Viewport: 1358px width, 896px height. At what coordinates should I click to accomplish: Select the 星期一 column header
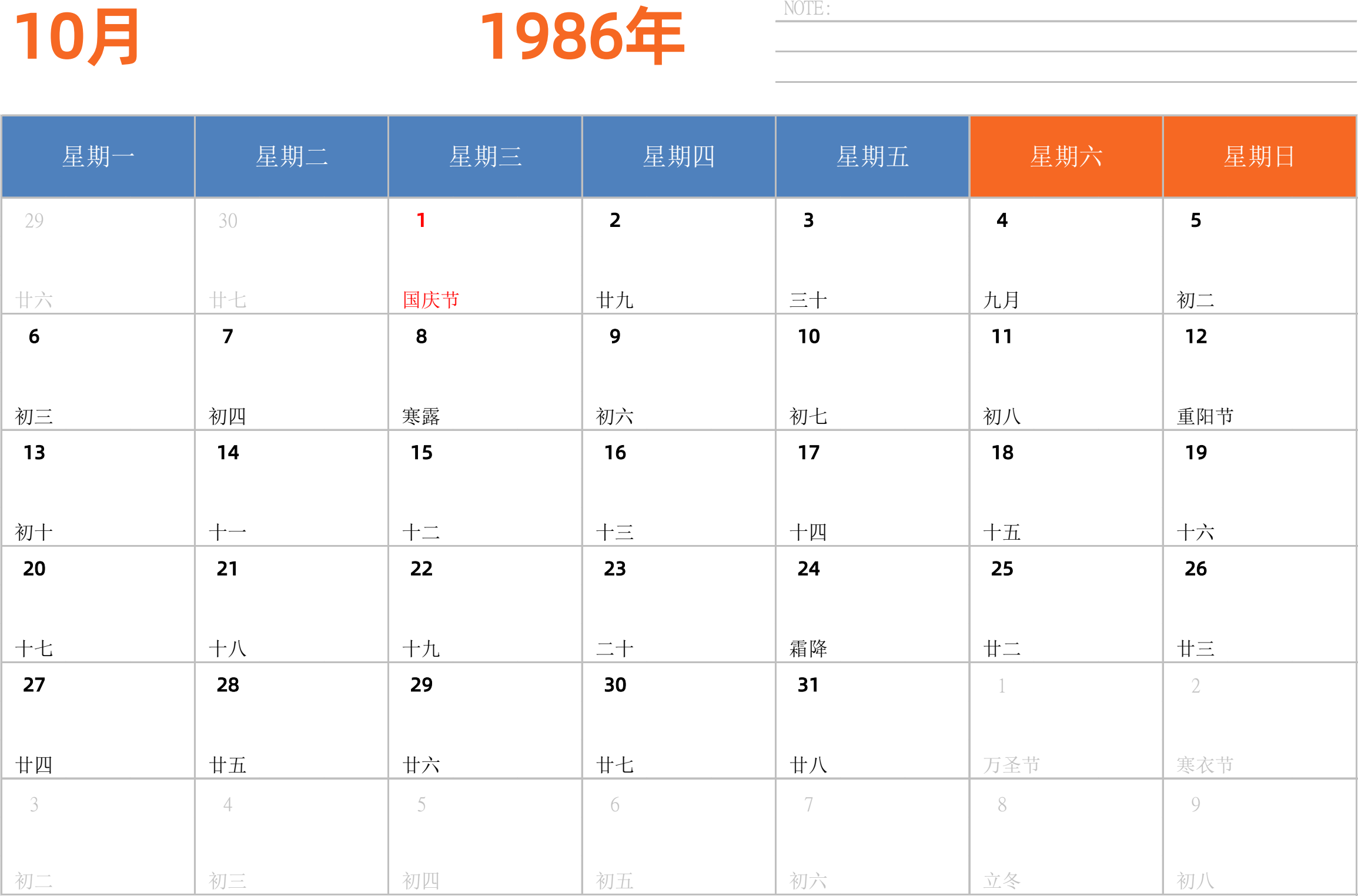pos(98,156)
